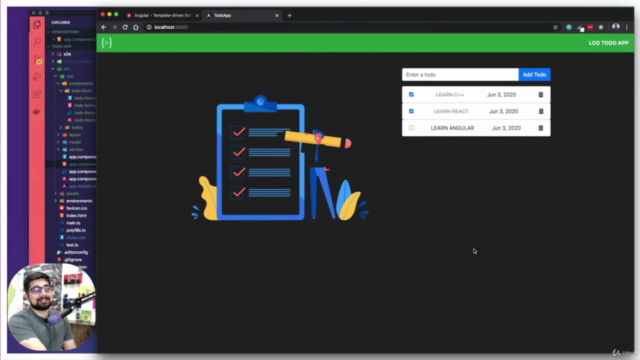Open the Chrome three-dot menu
The image size is (640, 360).
point(627,27)
